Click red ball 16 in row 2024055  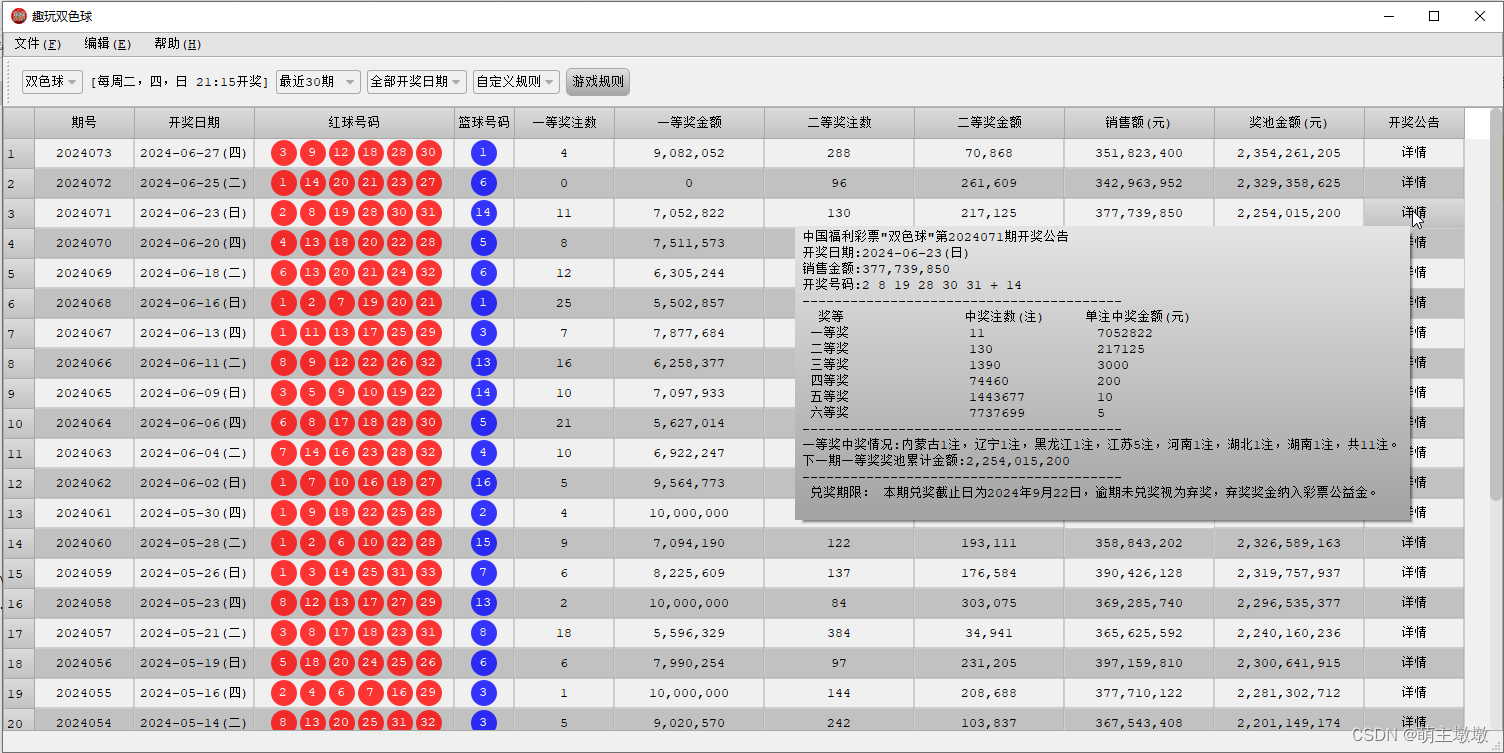click(x=399, y=693)
